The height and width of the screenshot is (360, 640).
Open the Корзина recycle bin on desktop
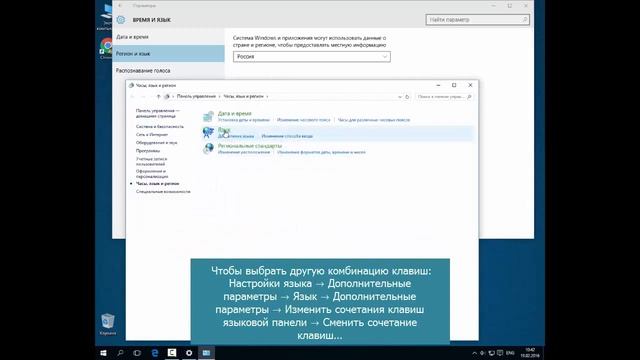(108, 324)
